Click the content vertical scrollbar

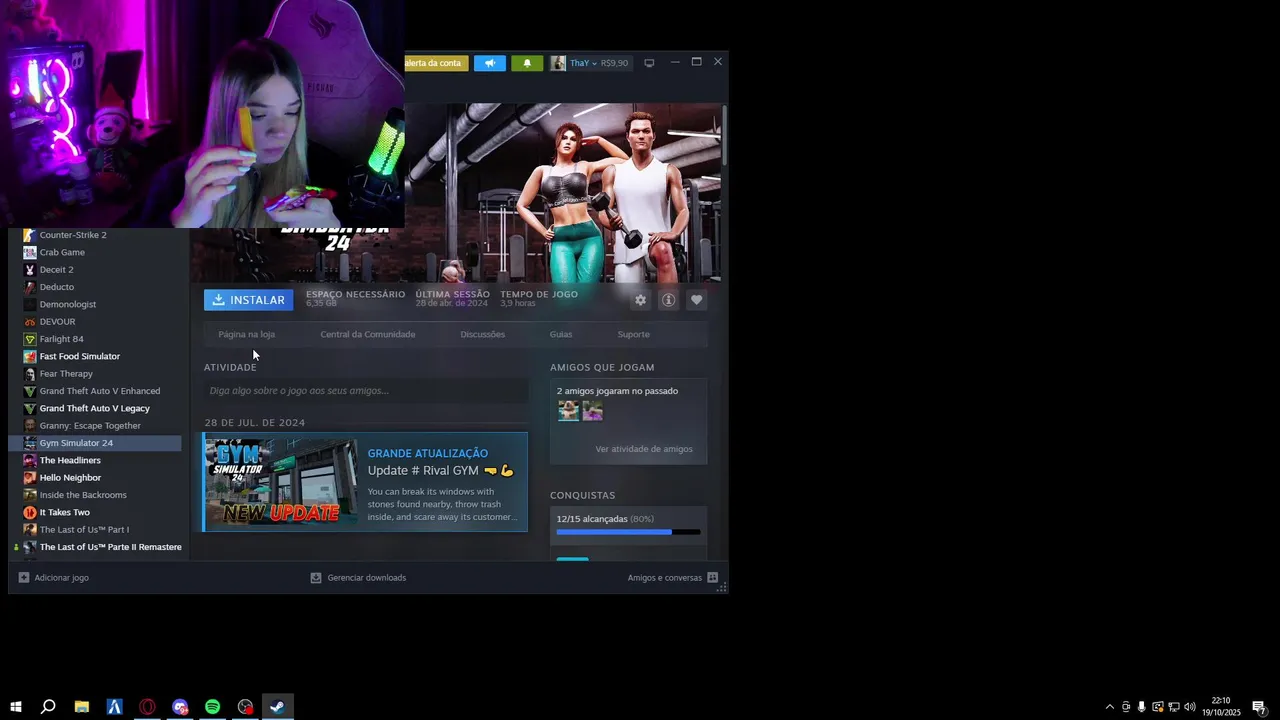[x=724, y=134]
